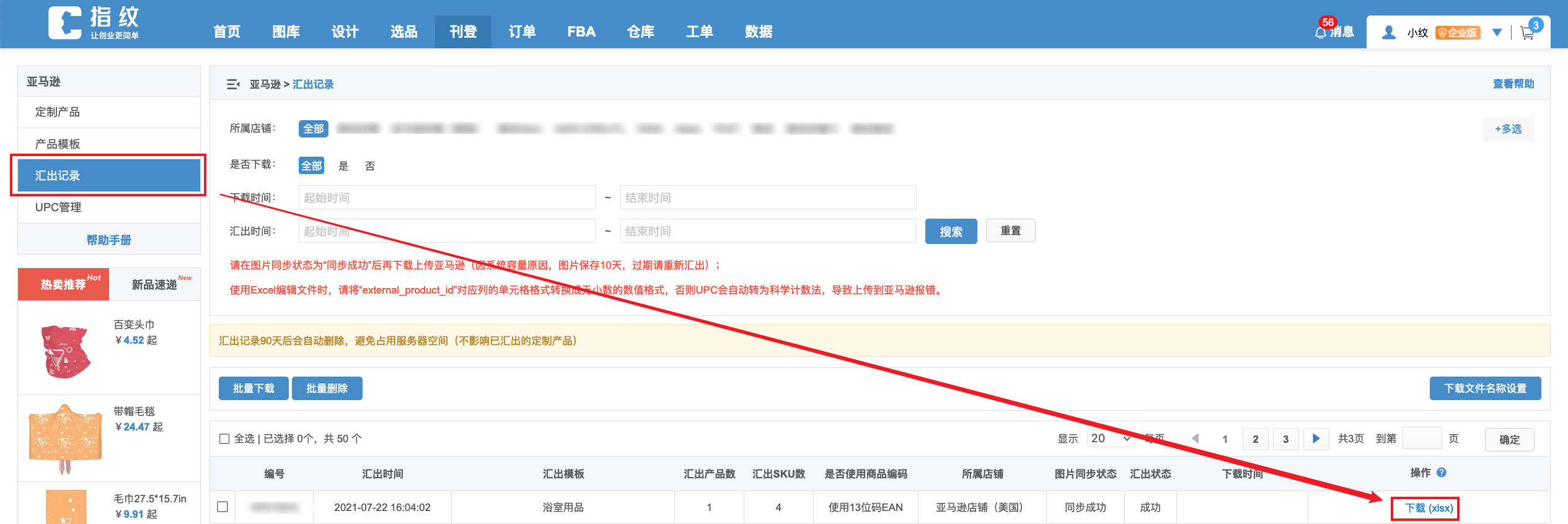The height and width of the screenshot is (524, 1568).
Task: Click the user avatar icon
Action: 1390,32
